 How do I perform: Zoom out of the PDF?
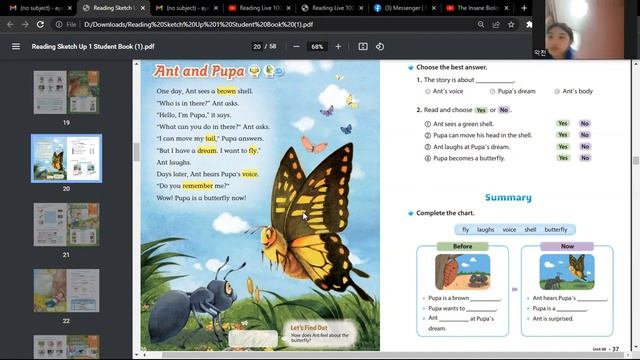tap(297, 47)
